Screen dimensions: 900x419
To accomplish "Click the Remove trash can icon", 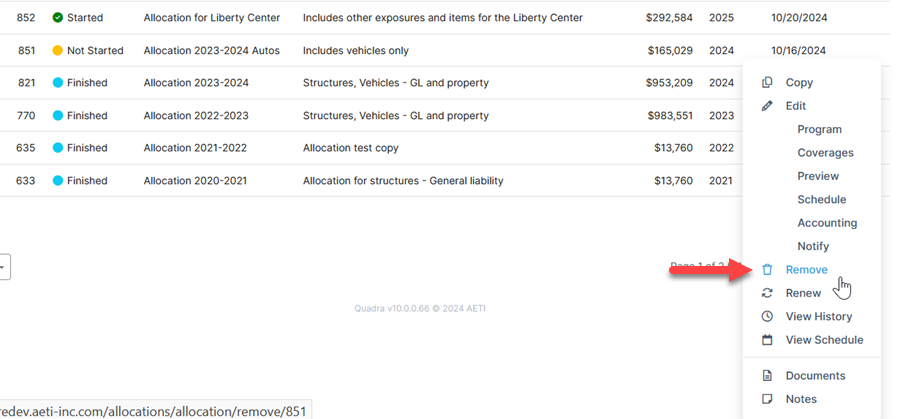I will (767, 270).
